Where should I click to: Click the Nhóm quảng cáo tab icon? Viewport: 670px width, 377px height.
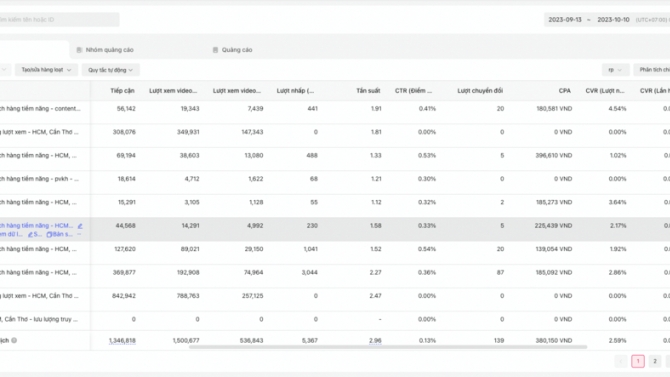point(79,50)
